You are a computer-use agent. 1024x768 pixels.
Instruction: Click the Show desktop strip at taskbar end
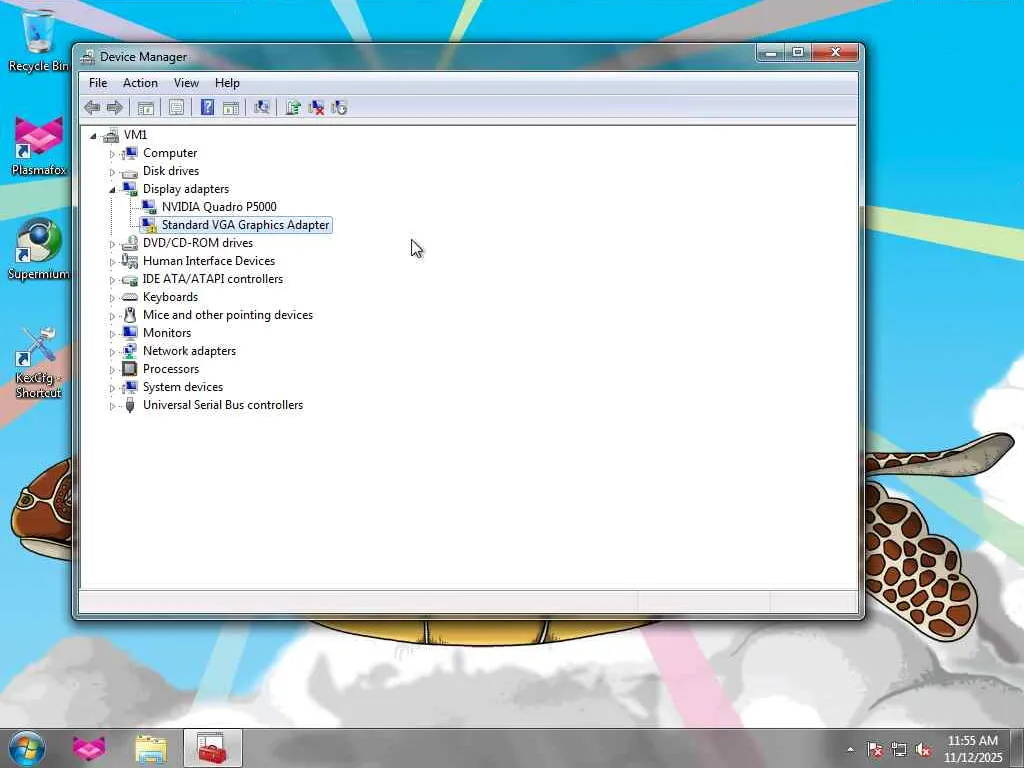pyautogui.click(x=1017, y=748)
